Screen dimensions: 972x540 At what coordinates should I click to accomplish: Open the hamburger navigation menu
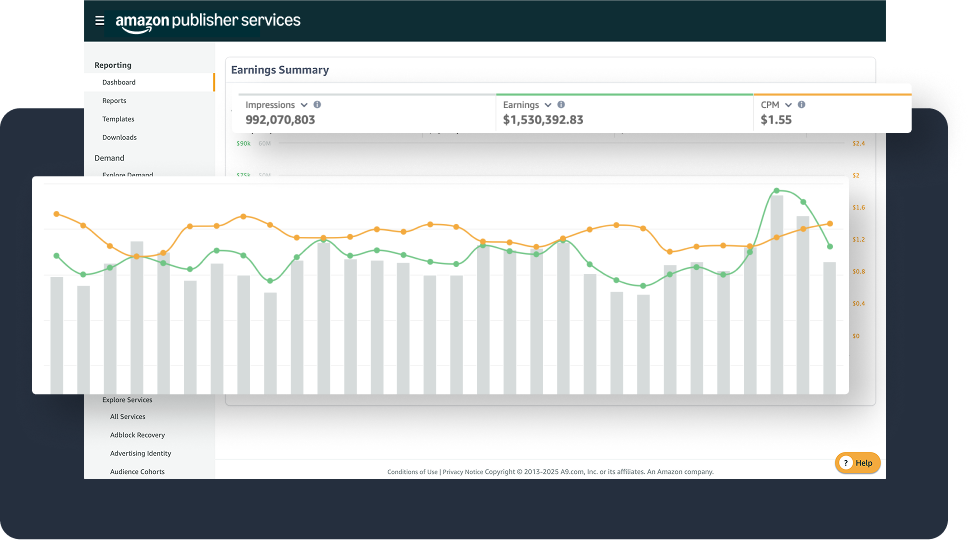[x=99, y=20]
